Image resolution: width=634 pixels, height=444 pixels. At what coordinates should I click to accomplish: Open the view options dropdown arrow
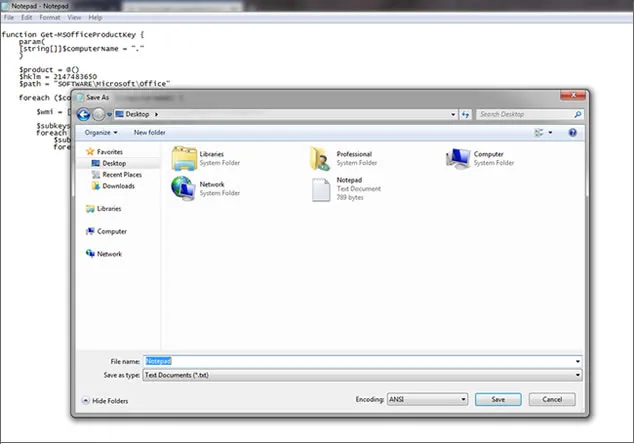coord(550,133)
